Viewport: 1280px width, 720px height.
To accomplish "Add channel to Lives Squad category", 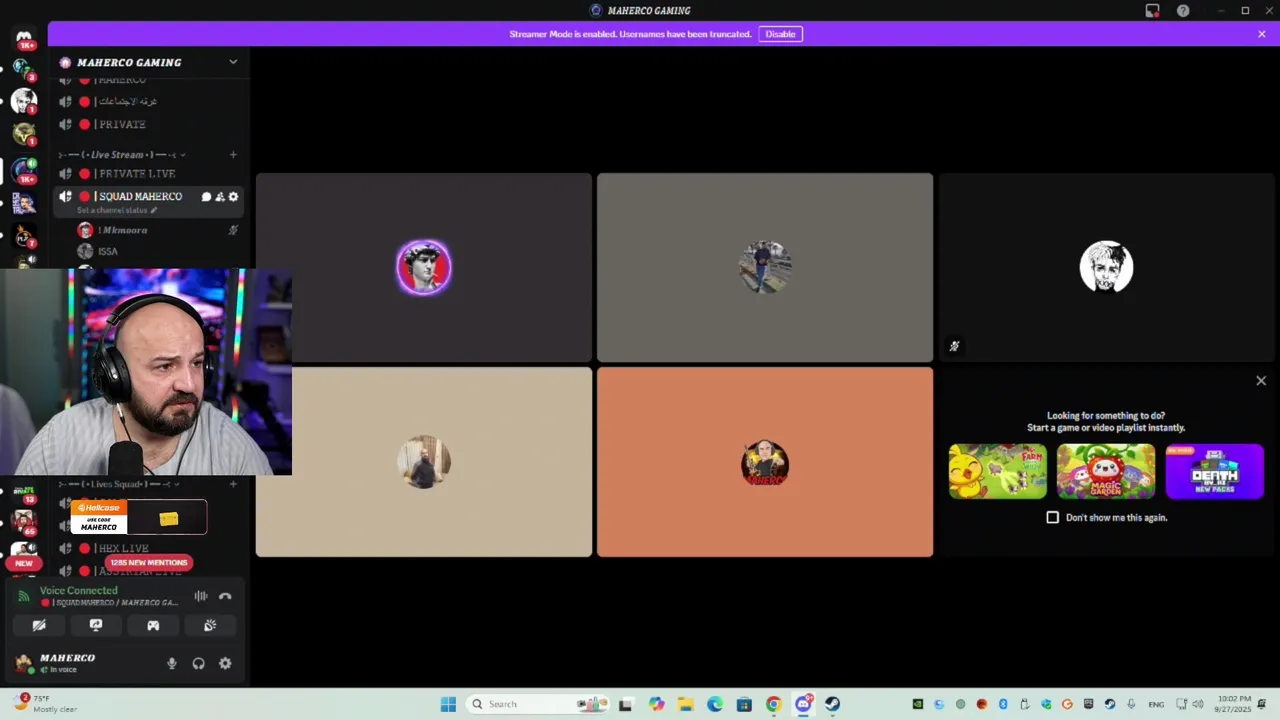I will click(x=233, y=484).
